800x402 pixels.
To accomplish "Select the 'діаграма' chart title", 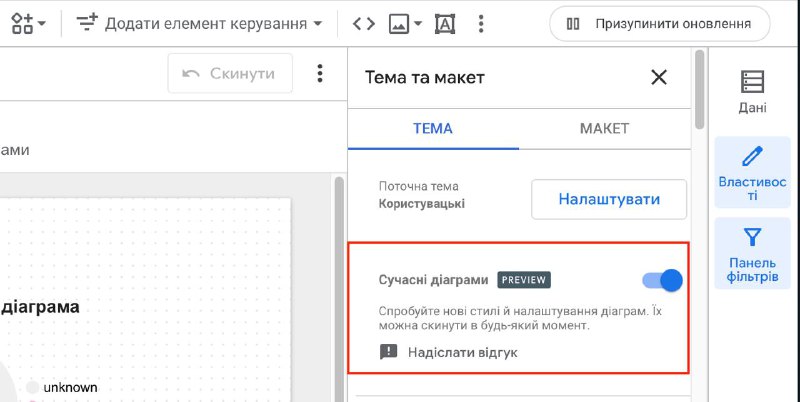I will [40, 307].
